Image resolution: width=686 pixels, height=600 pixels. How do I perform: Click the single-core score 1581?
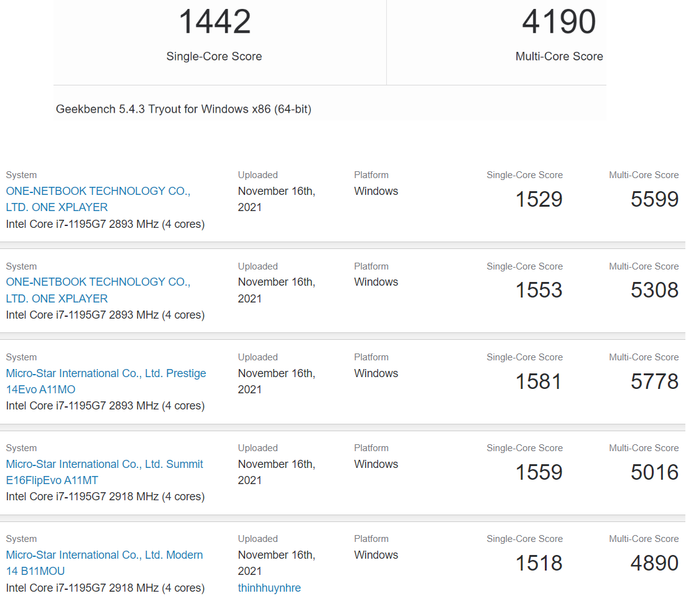[x=539, y=382]
